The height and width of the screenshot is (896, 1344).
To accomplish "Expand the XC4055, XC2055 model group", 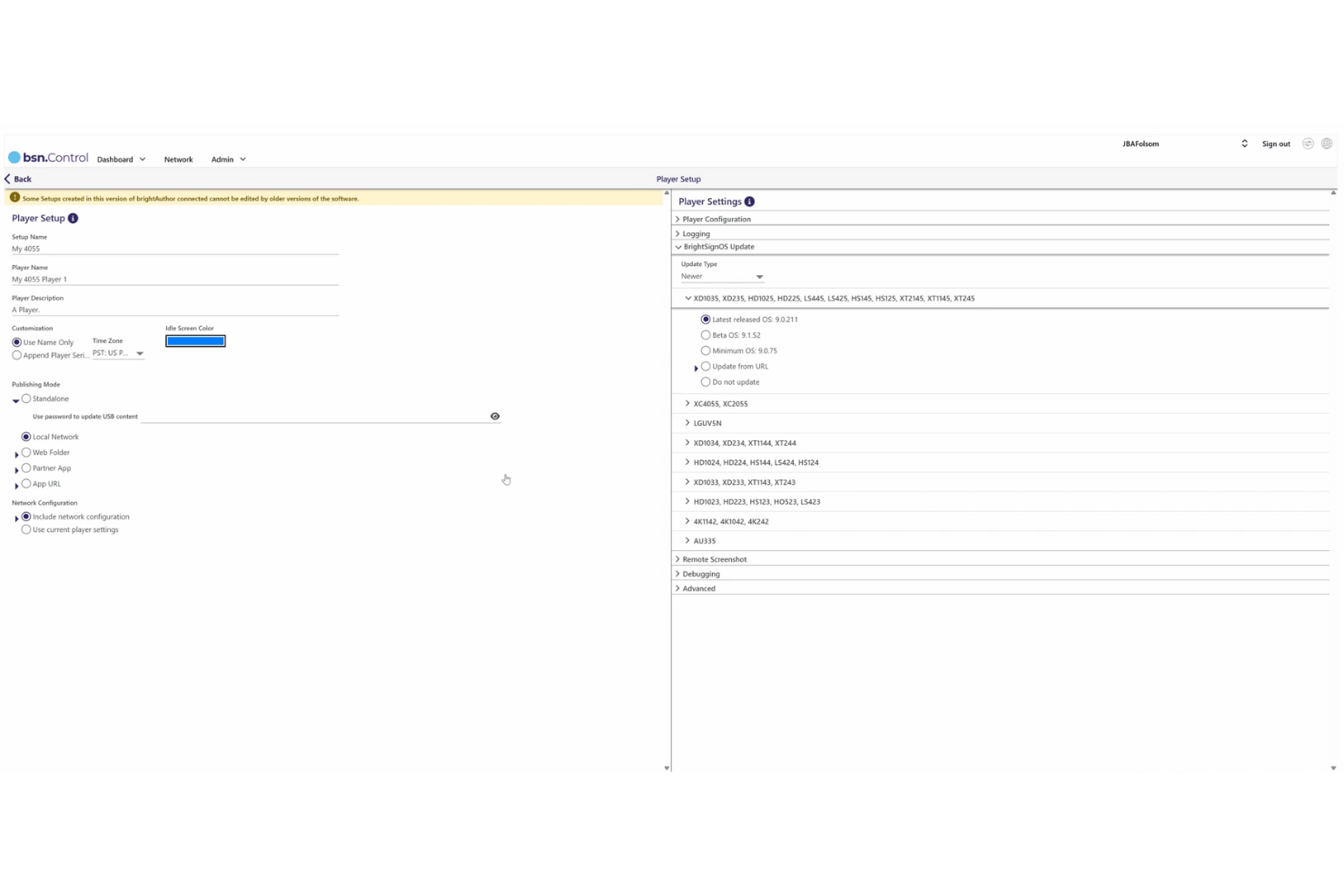I will 687,403.
